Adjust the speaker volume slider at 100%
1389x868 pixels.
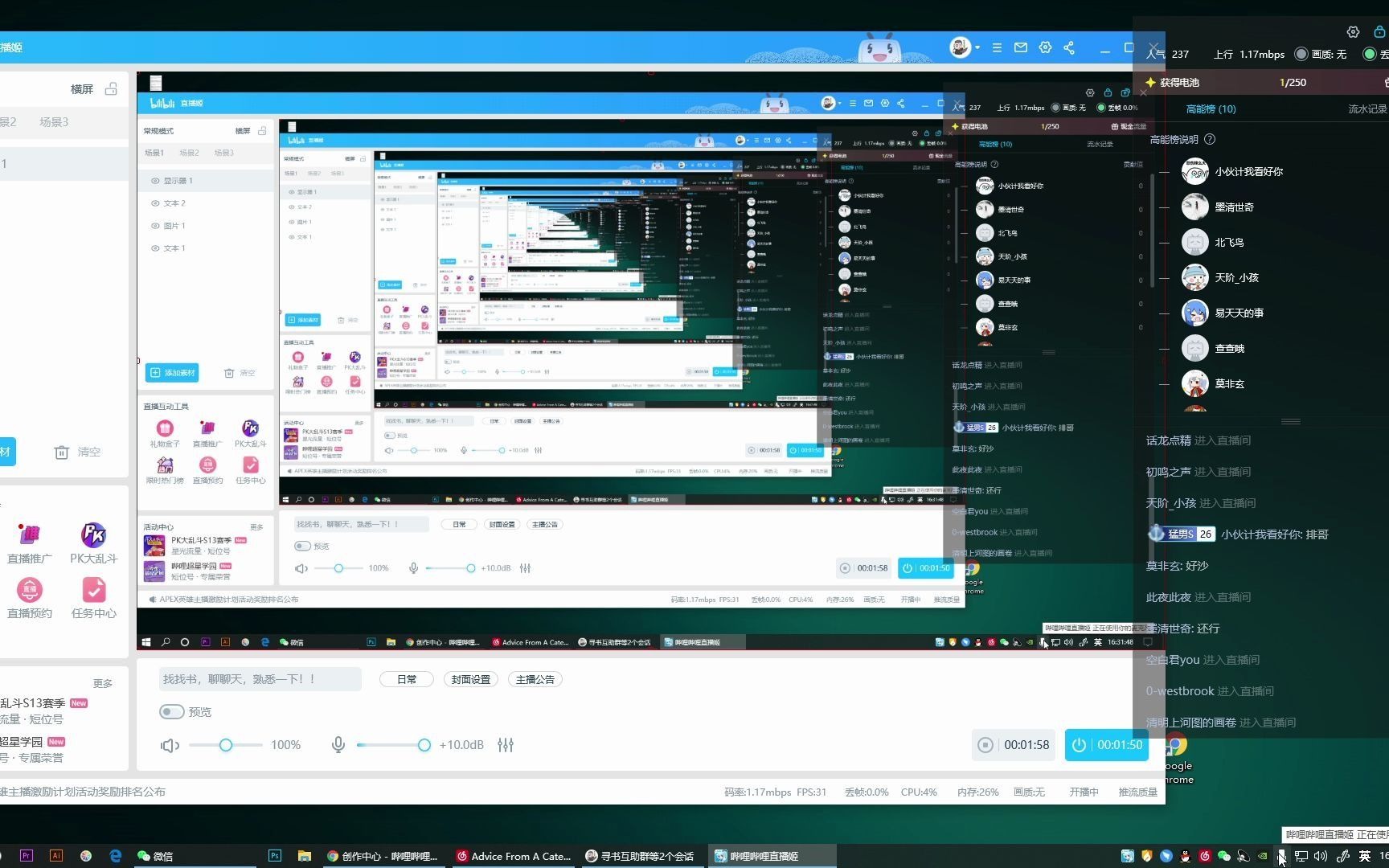[x=226, y=746]
